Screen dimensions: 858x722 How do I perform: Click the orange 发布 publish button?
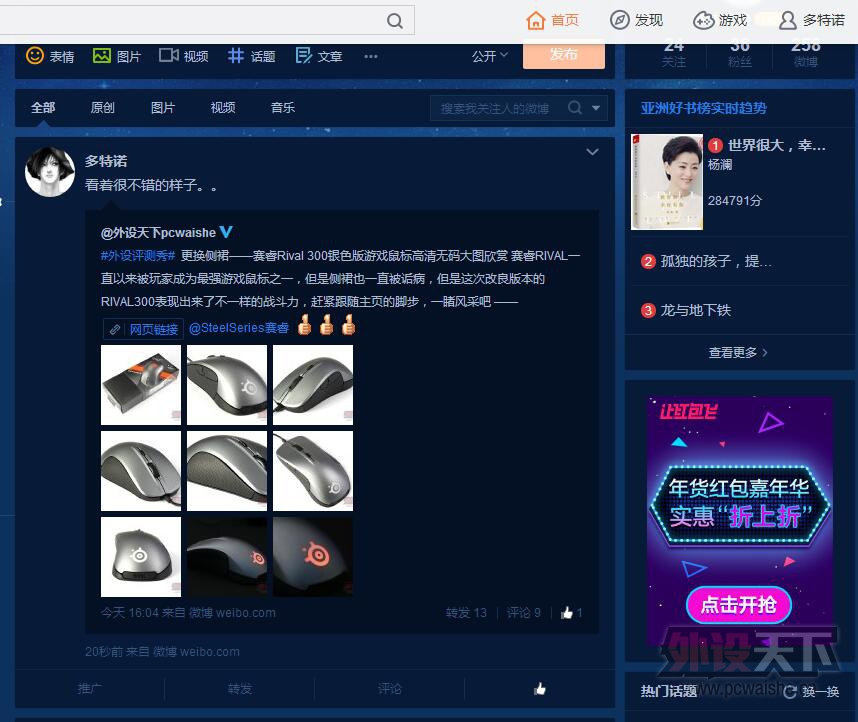(x=564, y=55)
